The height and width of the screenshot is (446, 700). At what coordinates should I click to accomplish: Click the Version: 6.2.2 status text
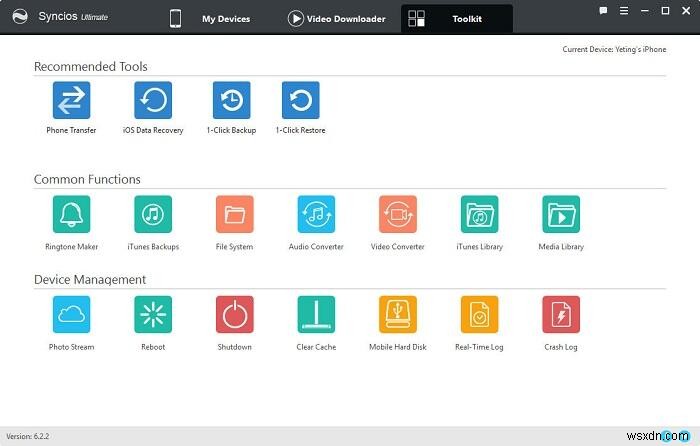coord(28,436)
